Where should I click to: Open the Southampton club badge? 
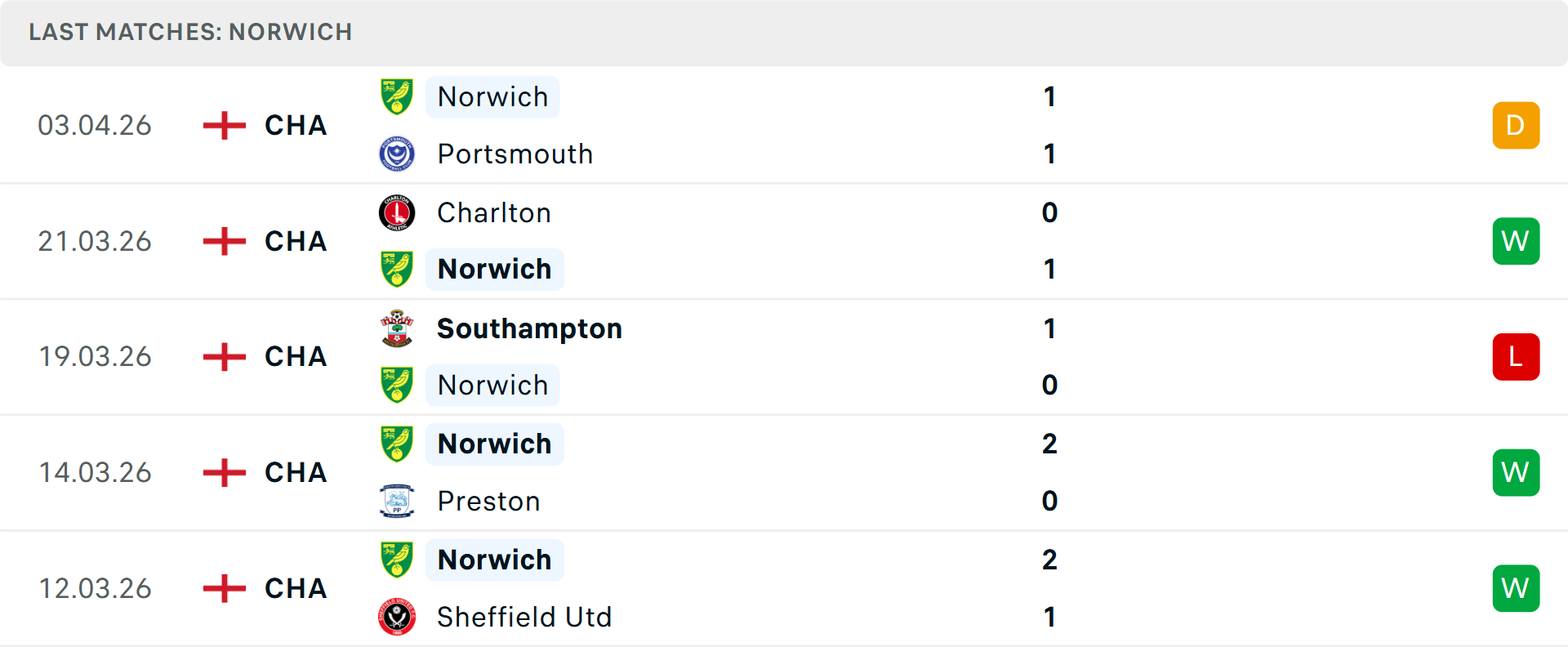pyautogui.click(x=397, y=328)
